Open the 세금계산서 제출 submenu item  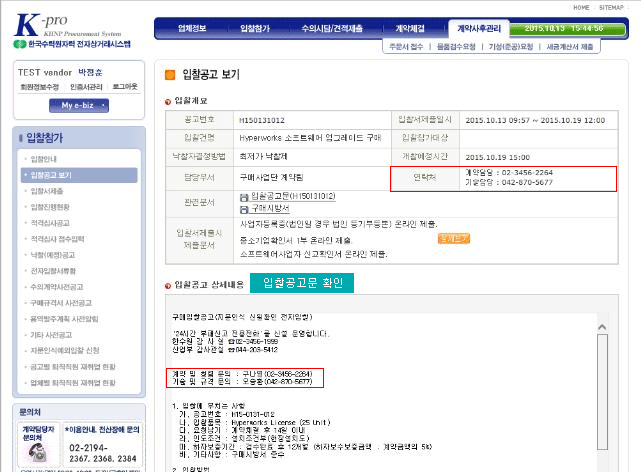[x=569, y=47]
